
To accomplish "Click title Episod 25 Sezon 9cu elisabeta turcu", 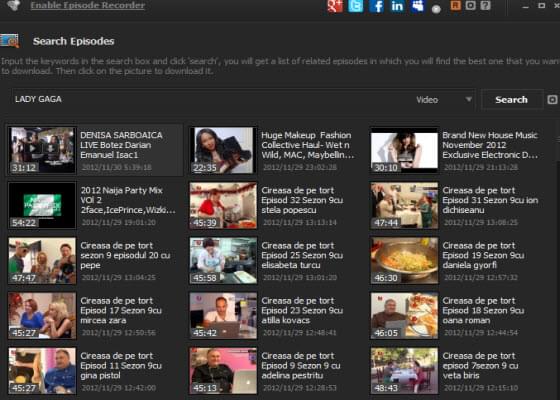I will 302,255.
